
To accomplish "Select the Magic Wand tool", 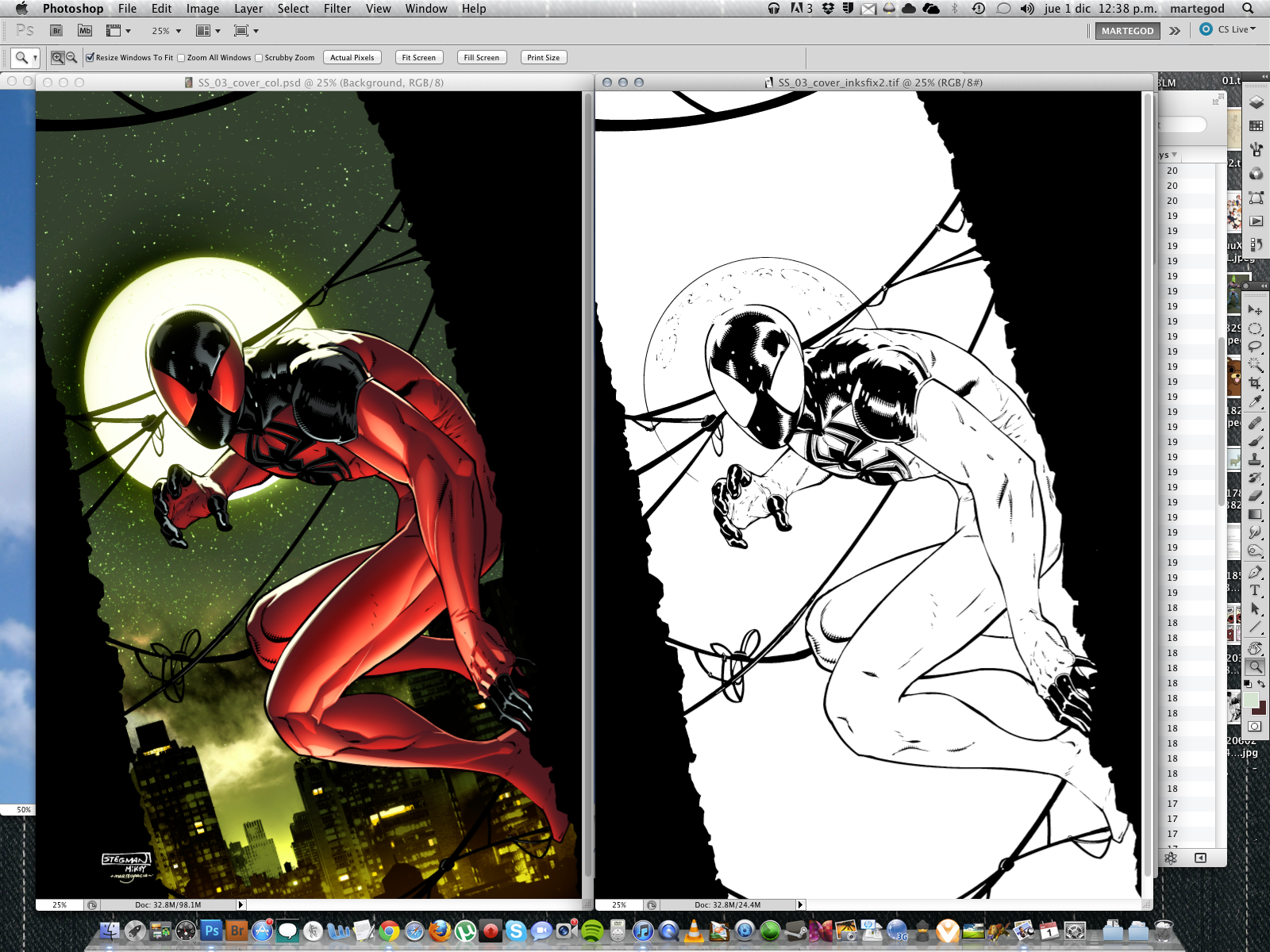I will 1255,364.
